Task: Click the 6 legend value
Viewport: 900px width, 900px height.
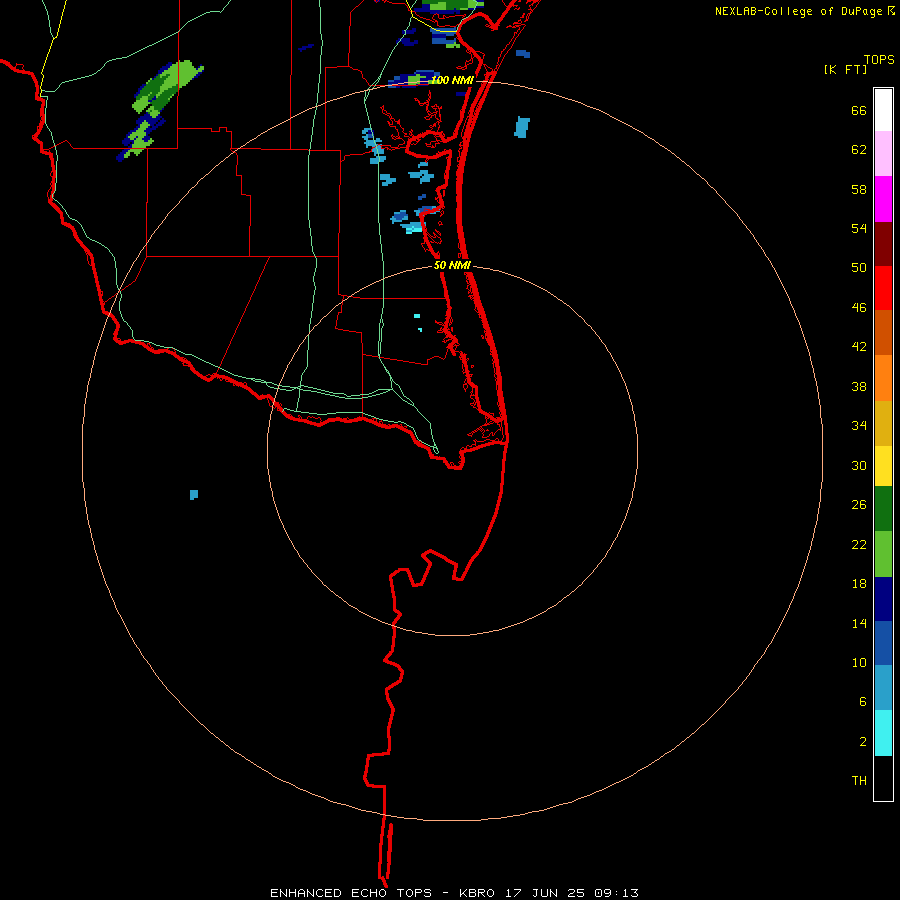Action: pos(863,701)
